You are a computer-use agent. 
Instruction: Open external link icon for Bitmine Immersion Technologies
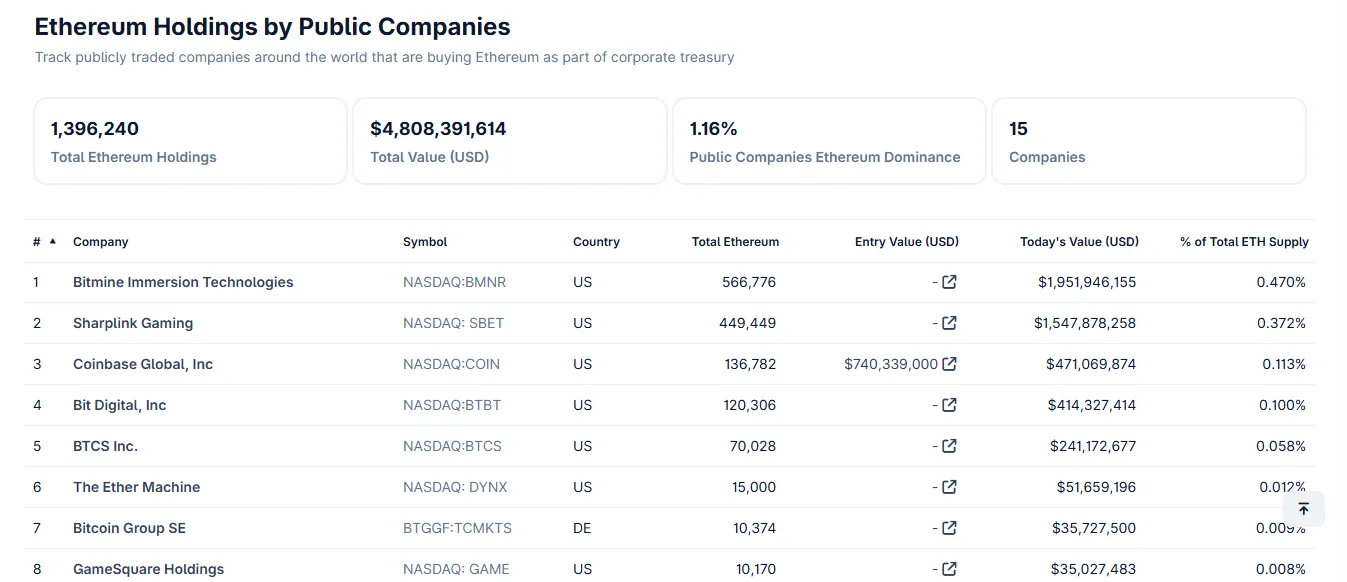[x=949, y=282]
